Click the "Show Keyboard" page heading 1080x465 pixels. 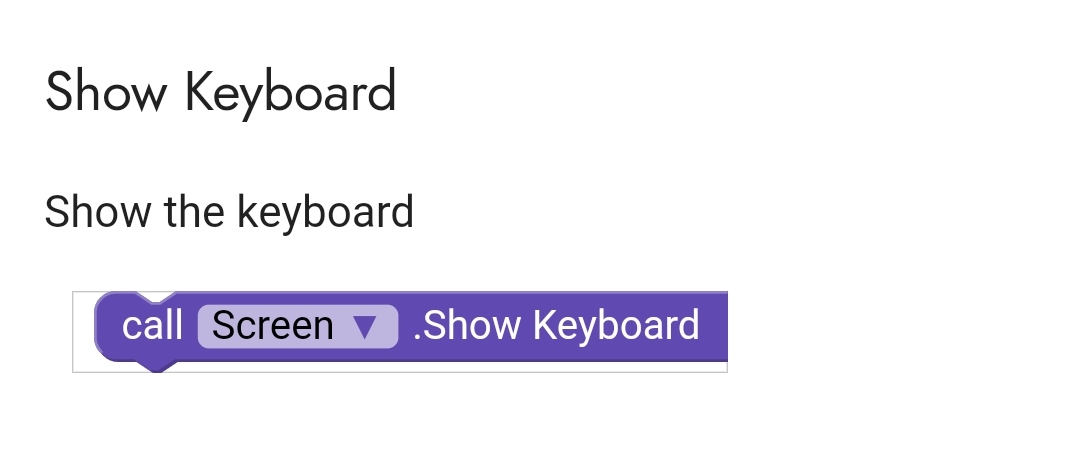[x=221, y=92]
